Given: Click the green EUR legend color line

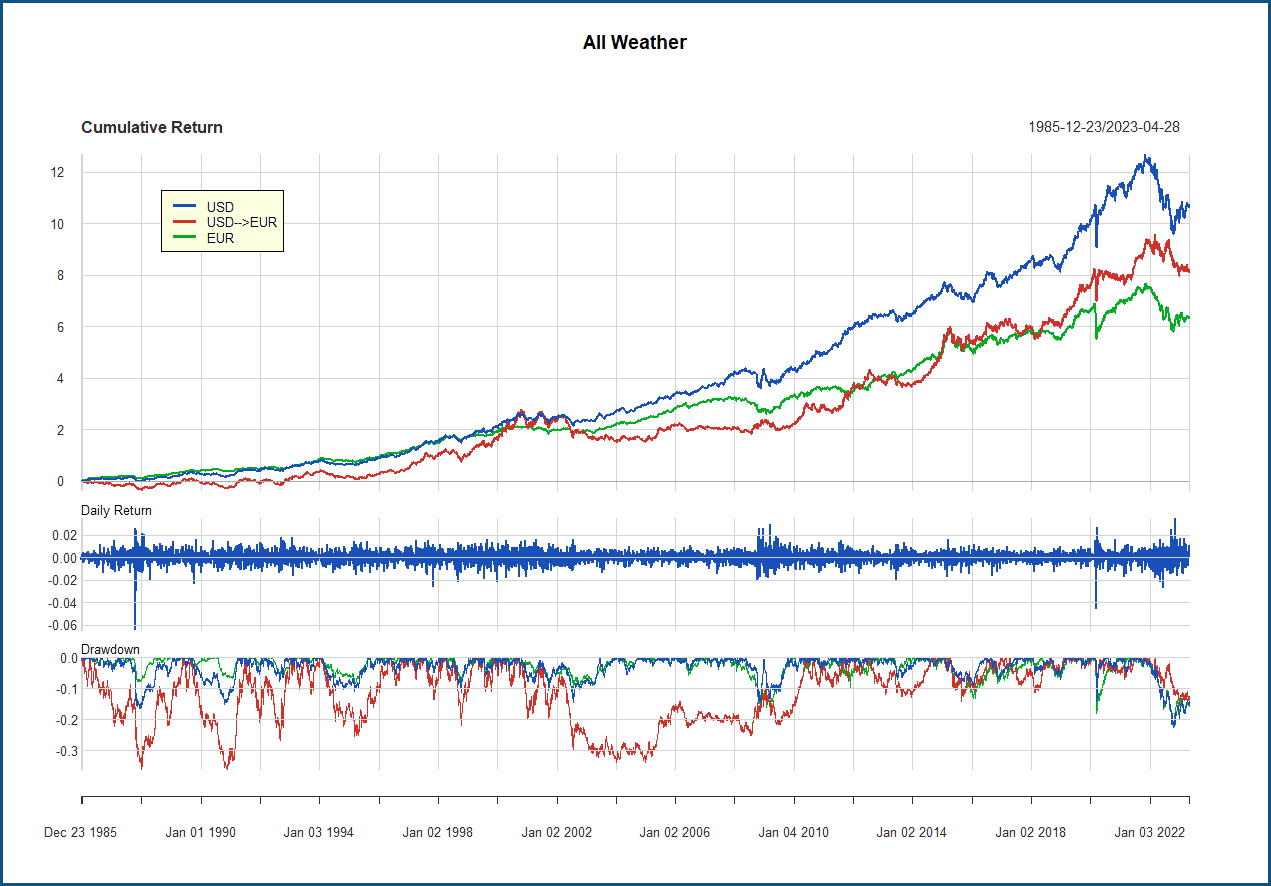Looking at the screenshot, I should coord(183,238).
